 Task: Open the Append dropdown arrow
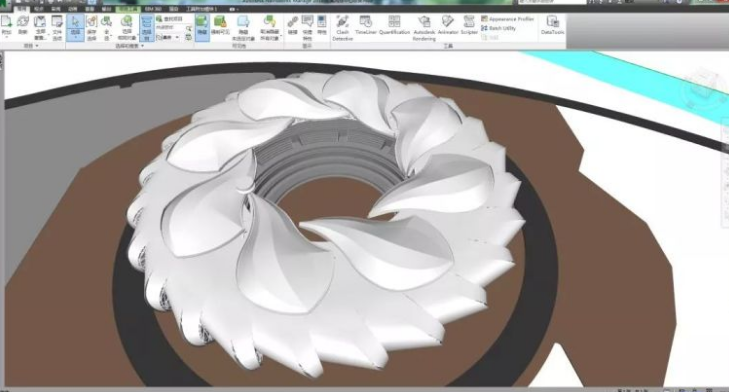point(7,37)
